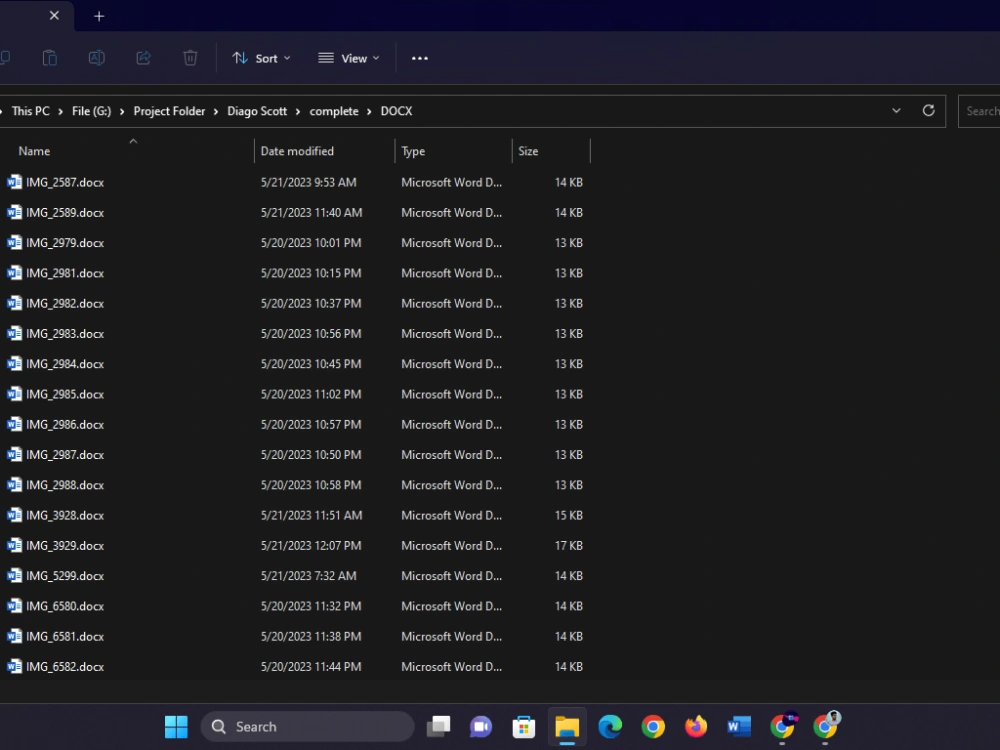
Task: Launch Firefox from taskbar
Action: point(696,726)
